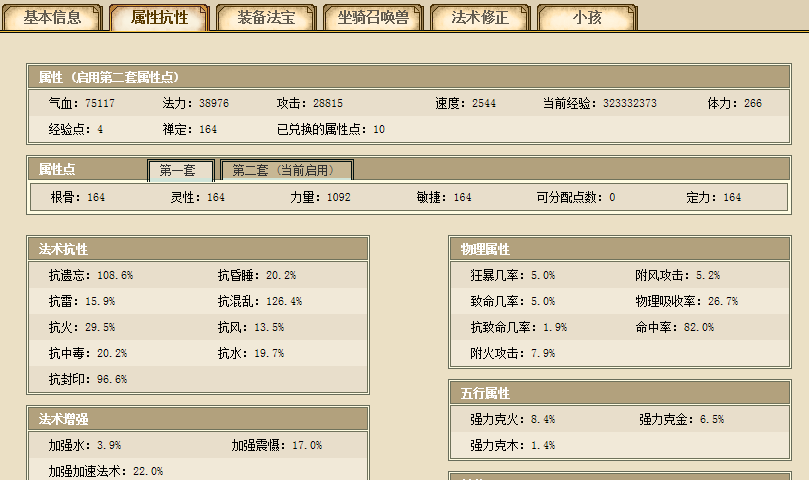
Task: Click the 力量 1092 attribute entry
Action: [x=320, y=198]
